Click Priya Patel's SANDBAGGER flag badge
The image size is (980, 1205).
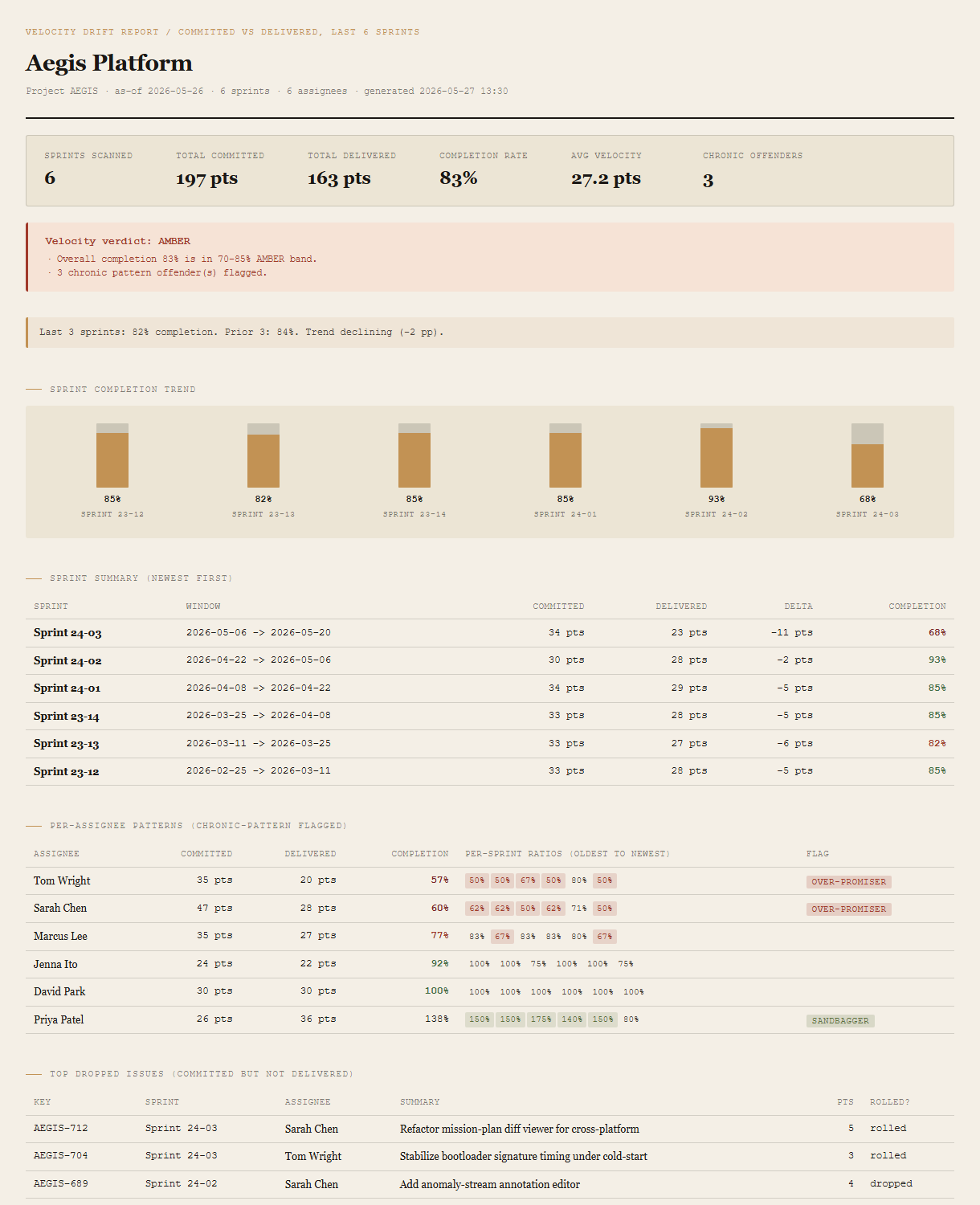[x=840, y=1021]
